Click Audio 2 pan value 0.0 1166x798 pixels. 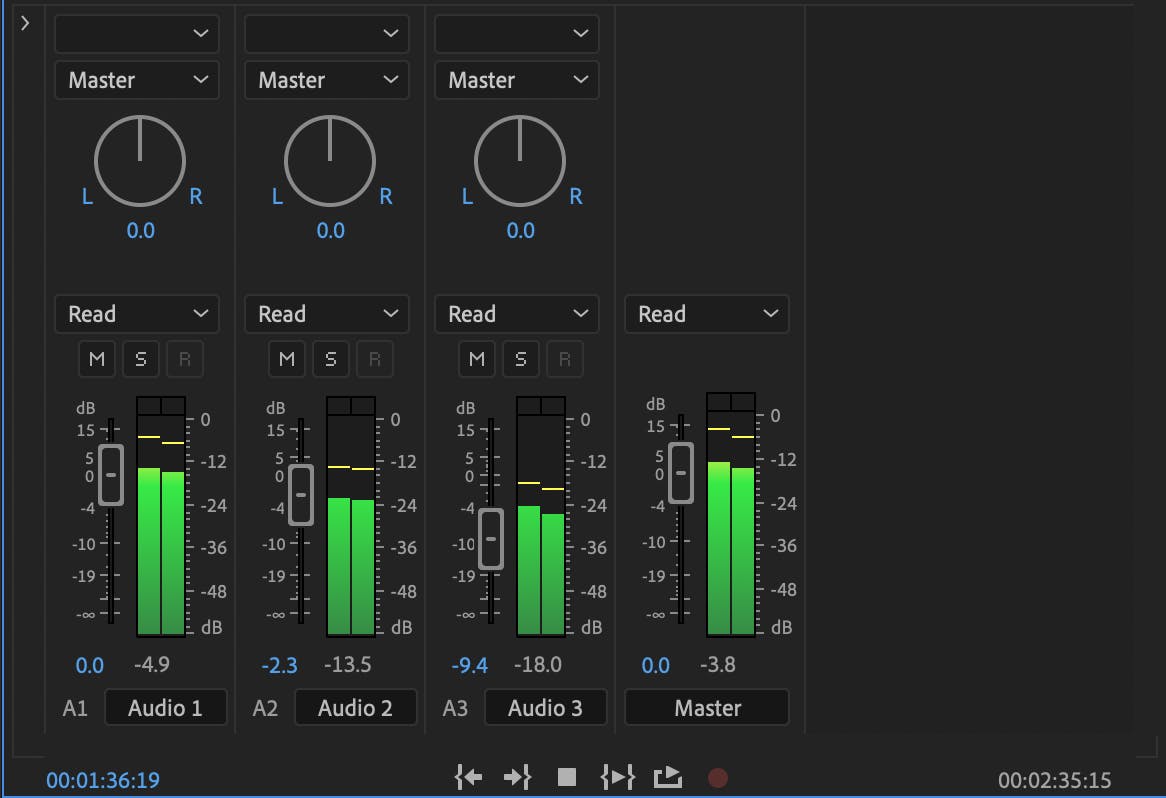click(x=331, y=231)
